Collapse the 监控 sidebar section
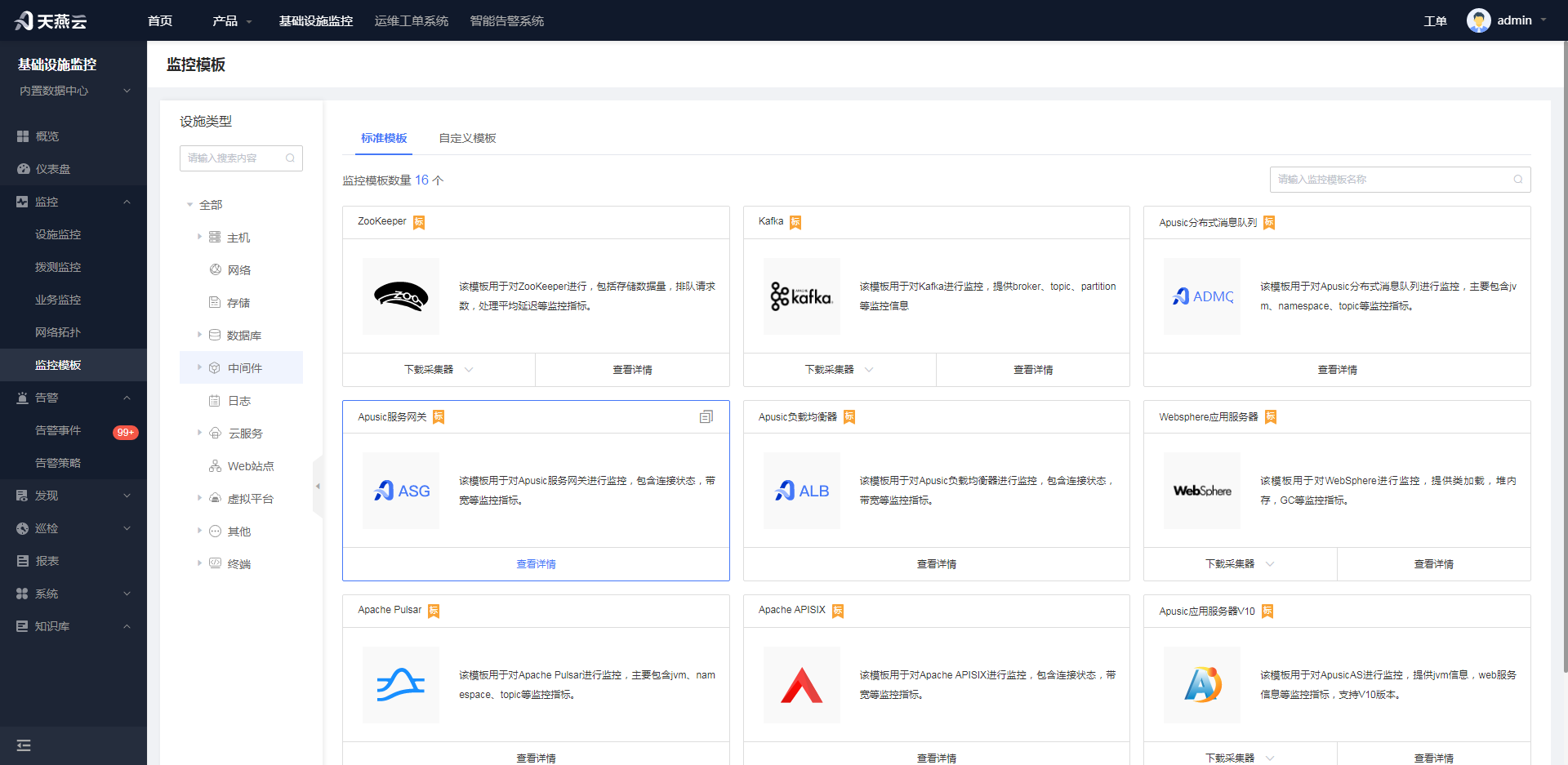Image resolution: width=1568 pixels, height=765 pixels. 127,202
